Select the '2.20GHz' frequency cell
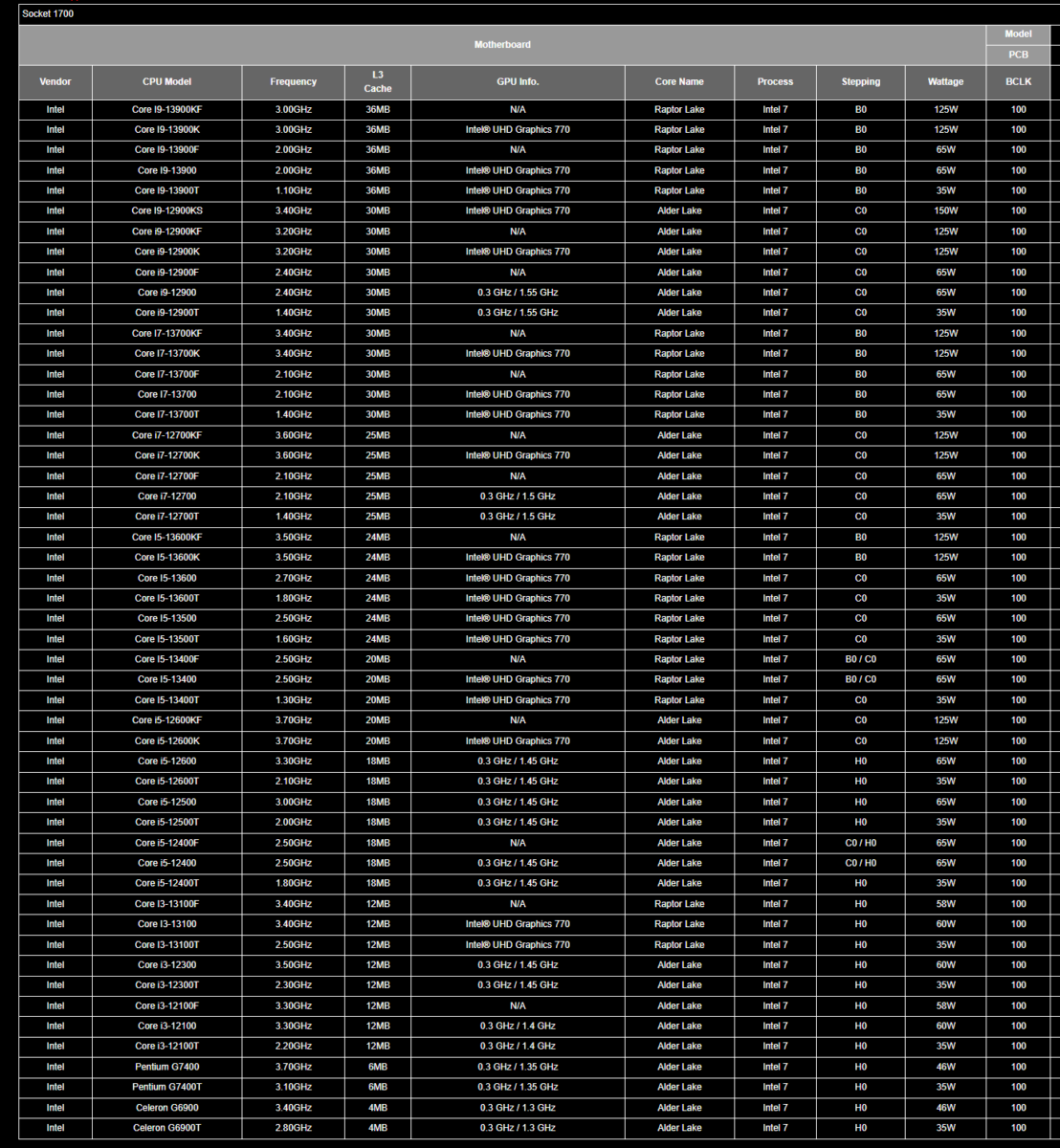 [294, 1047]
